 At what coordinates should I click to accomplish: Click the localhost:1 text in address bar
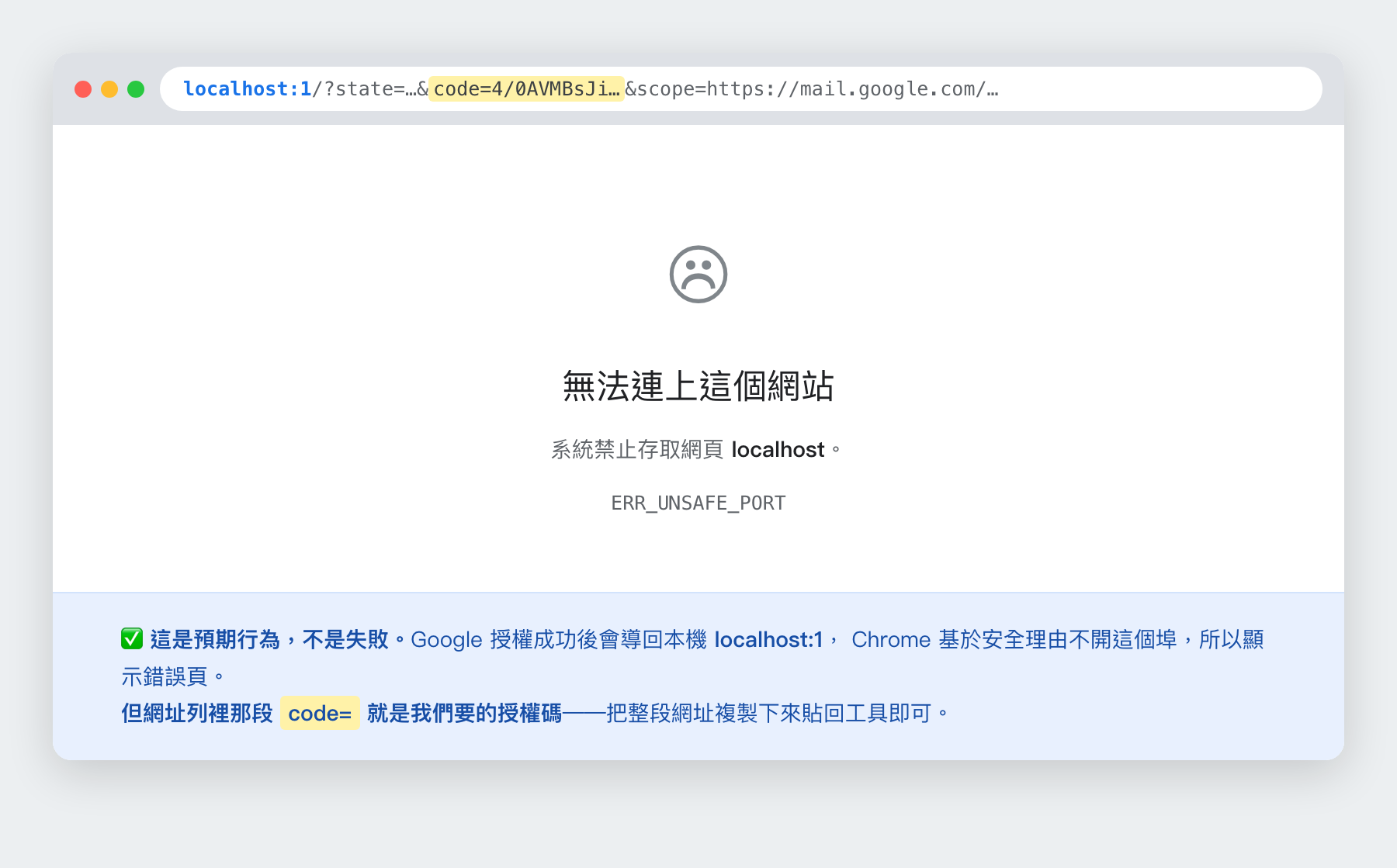tap(247, 89)
